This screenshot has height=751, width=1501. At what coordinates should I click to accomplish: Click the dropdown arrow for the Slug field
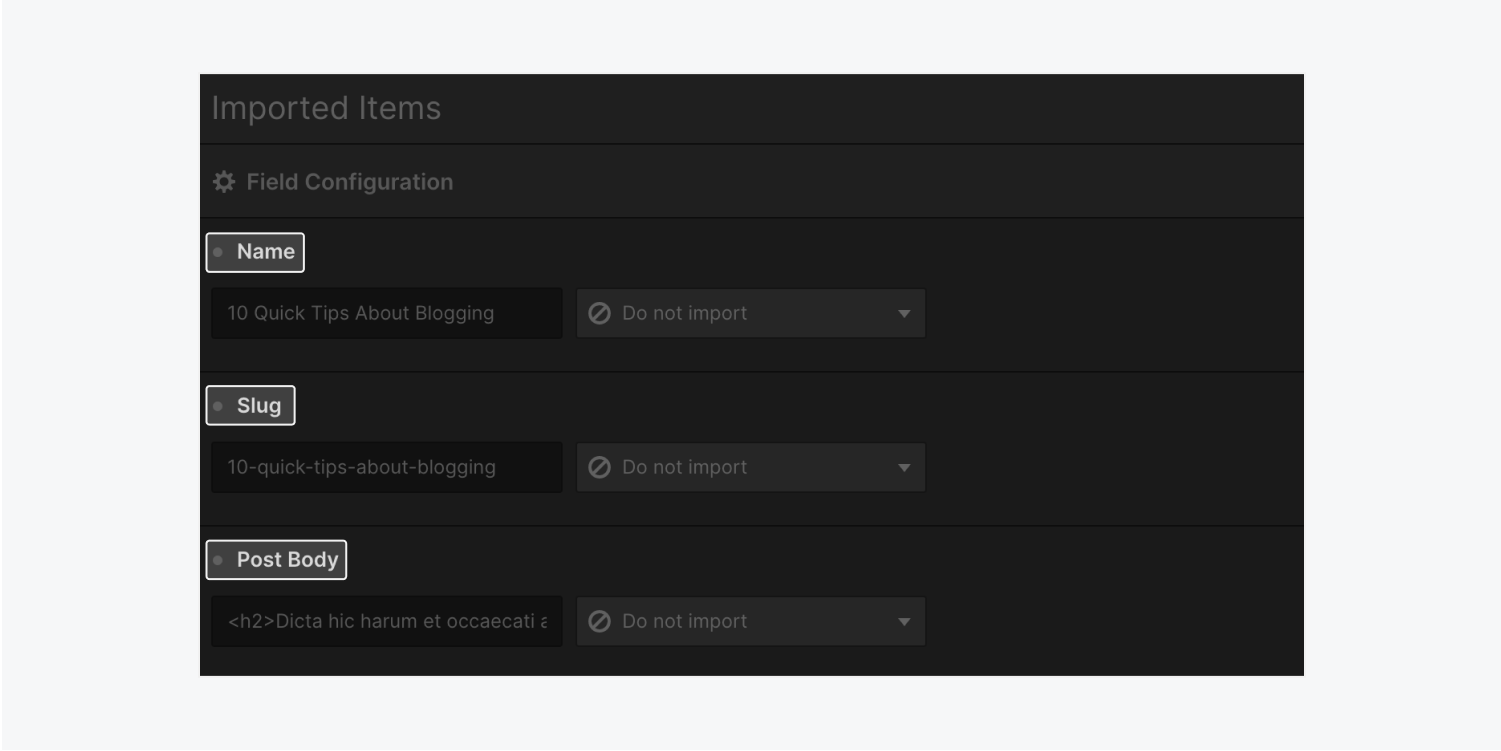pos(904,467)
